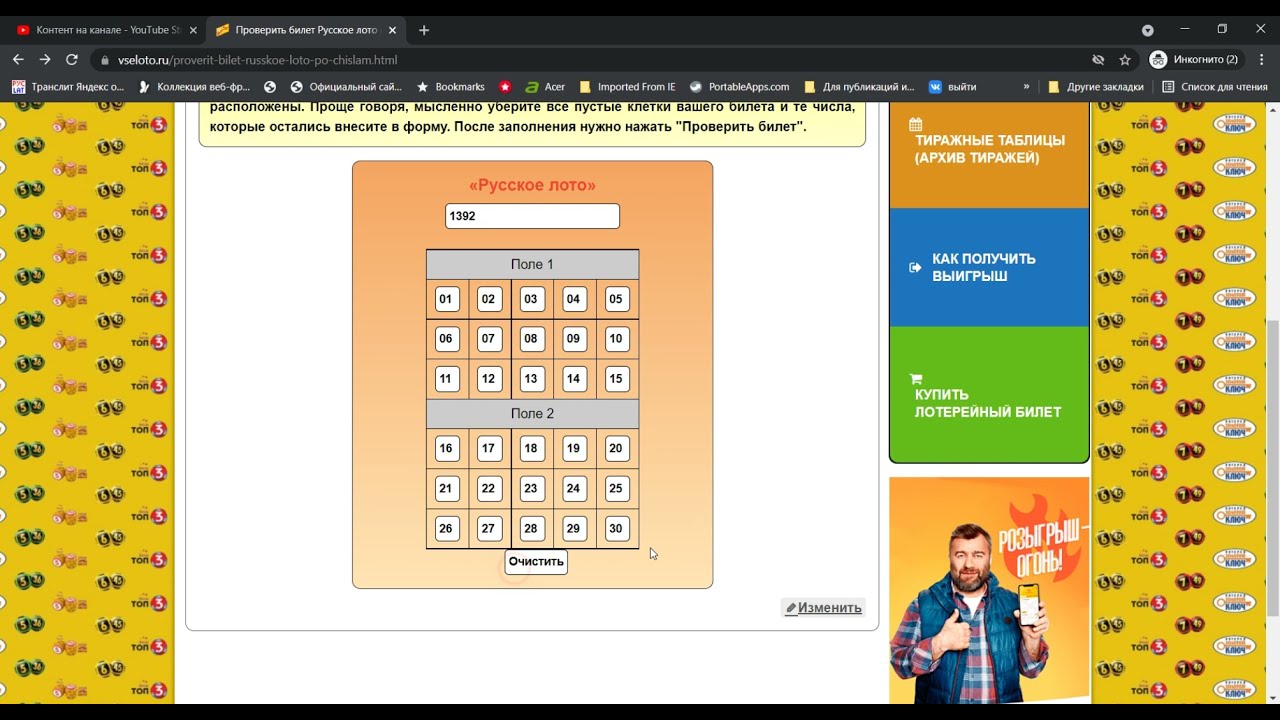Open Транслит Яндекс bookmark
This screenshot has width=1280, height=720.
tap(68, 87)
